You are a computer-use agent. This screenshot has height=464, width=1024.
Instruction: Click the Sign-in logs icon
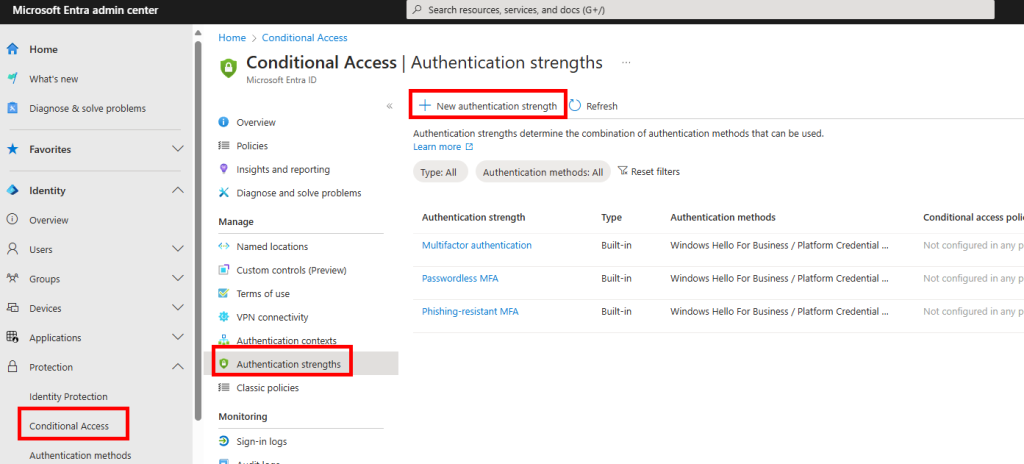[x=224, y=441]
